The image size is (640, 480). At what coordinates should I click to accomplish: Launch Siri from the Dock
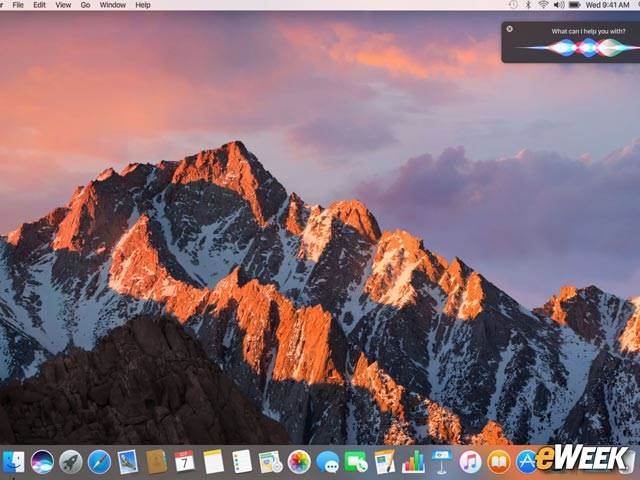(x=42, y=462)
